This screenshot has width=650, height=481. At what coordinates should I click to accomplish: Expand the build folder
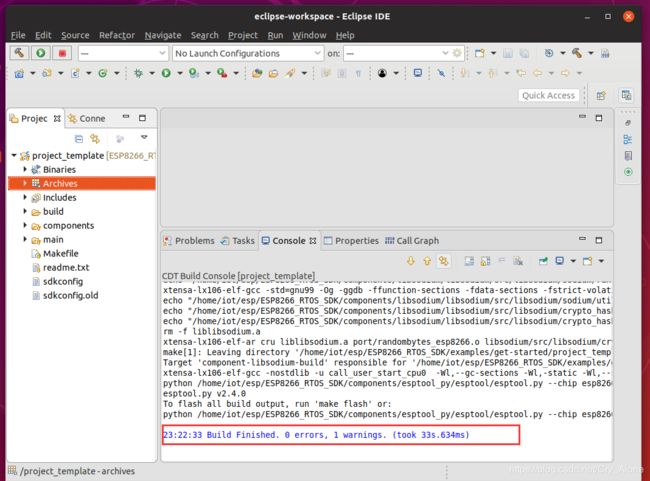25,211
